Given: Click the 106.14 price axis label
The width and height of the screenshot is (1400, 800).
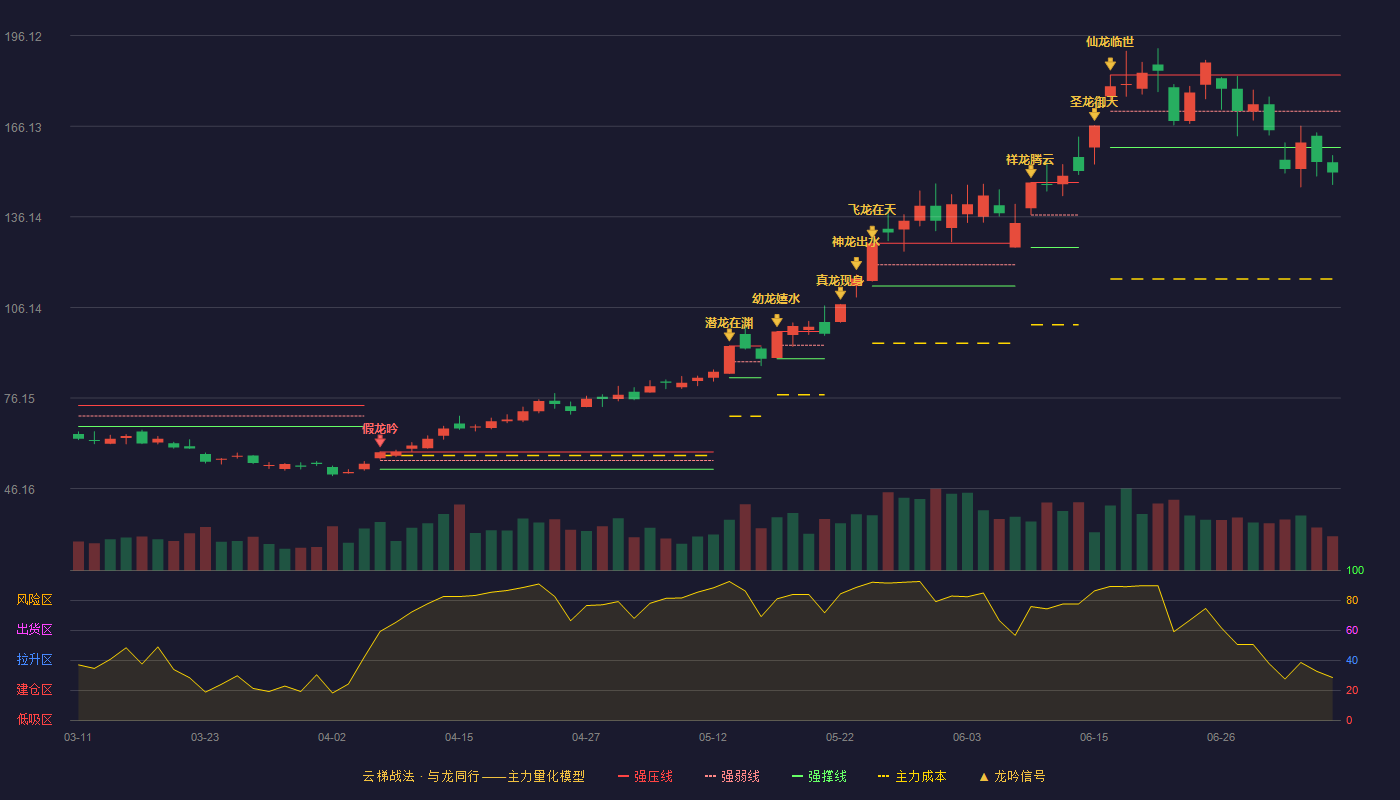Looking at the screenshot, I should click(x=23, y=309).
